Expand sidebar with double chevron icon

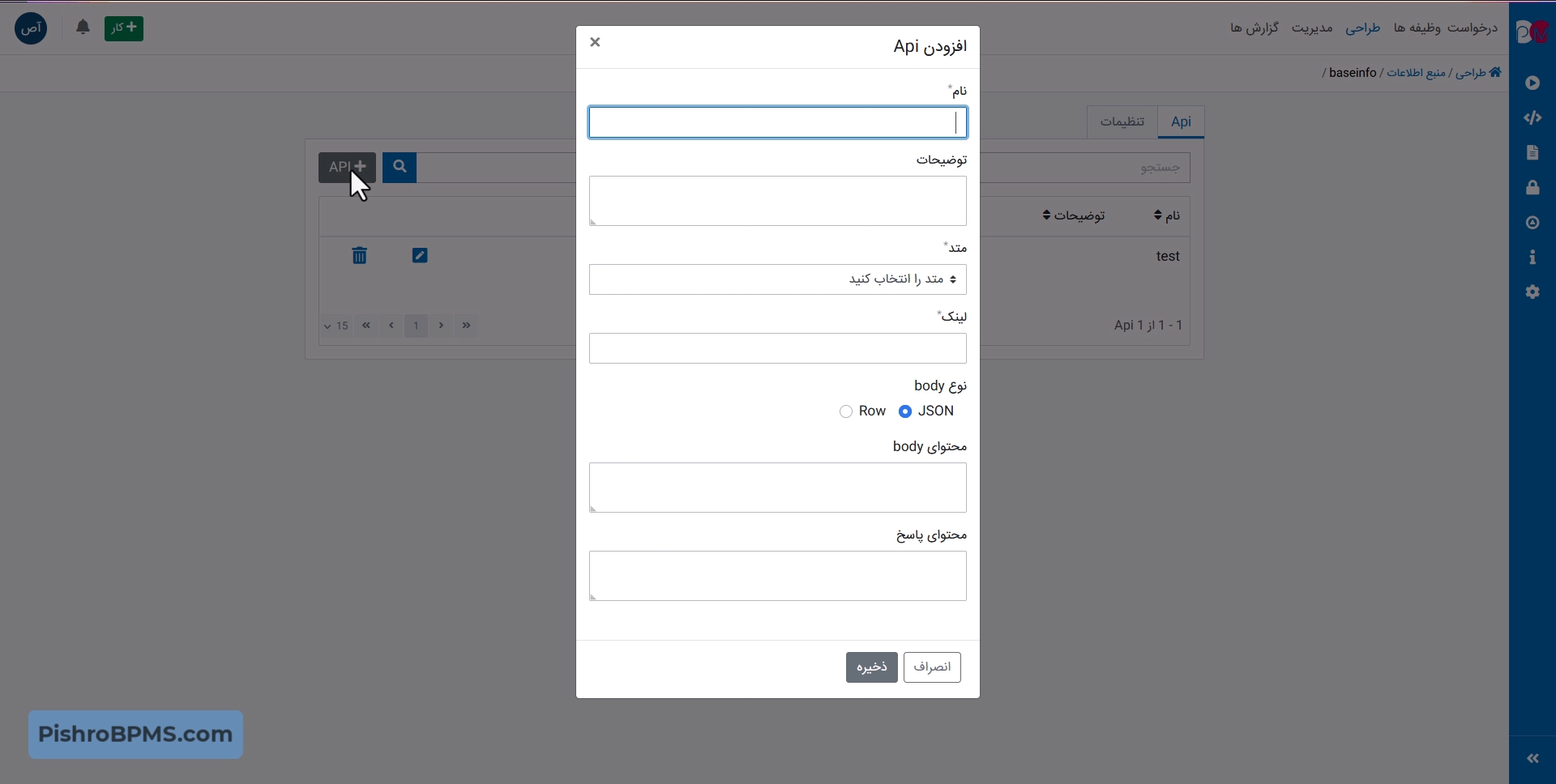(x=1532, y=758)
